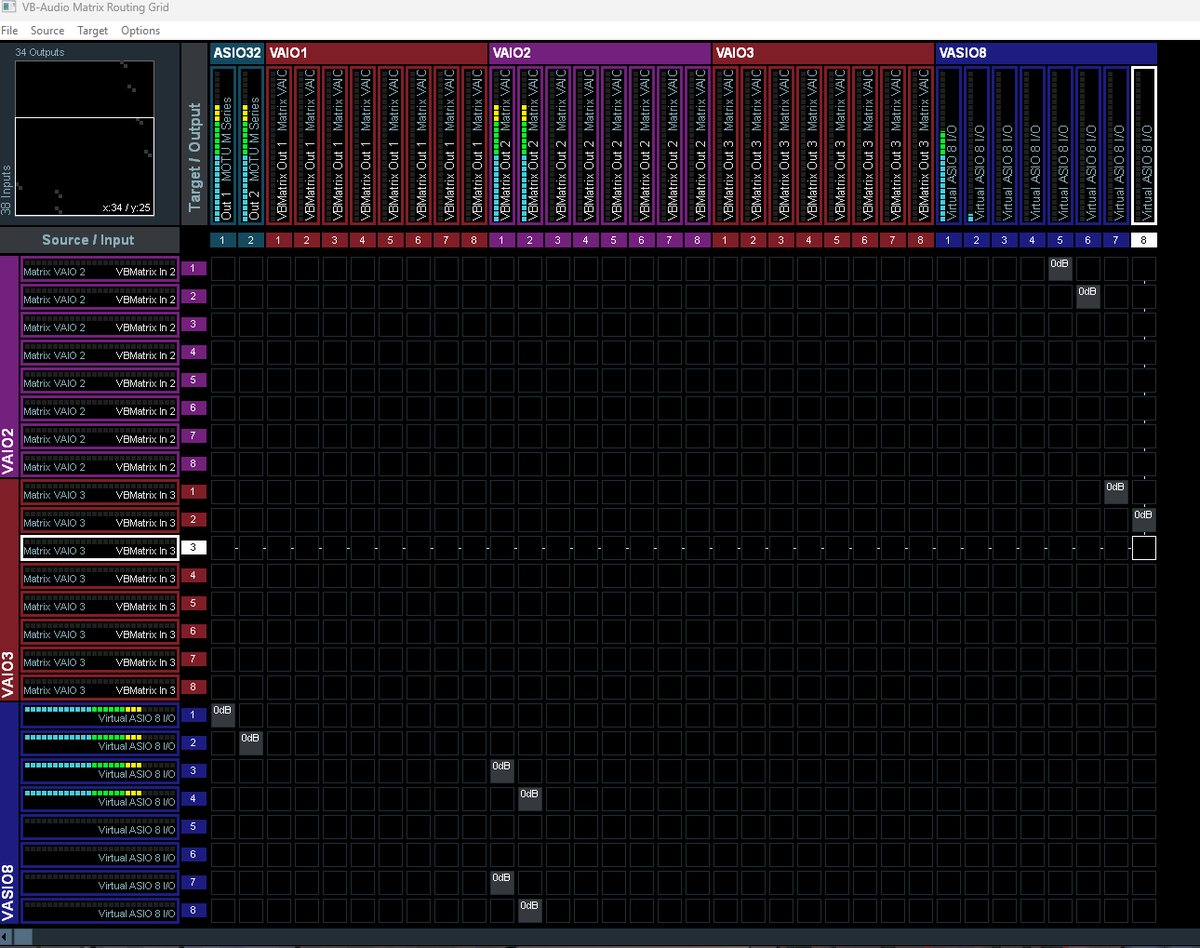The image size is (1200, 948).
Task: Select VAIO1 output column number 8
Action: (x=474, y=240)
